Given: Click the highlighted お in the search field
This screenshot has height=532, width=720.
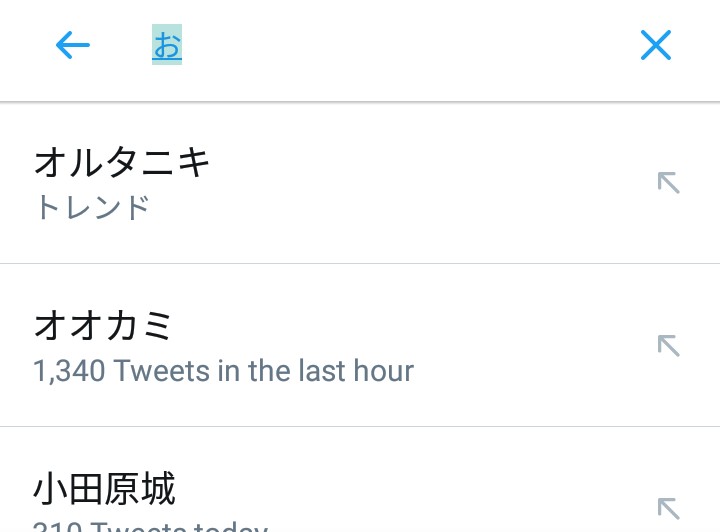Looking at the screenshot, I should click(x=167, y=46).
